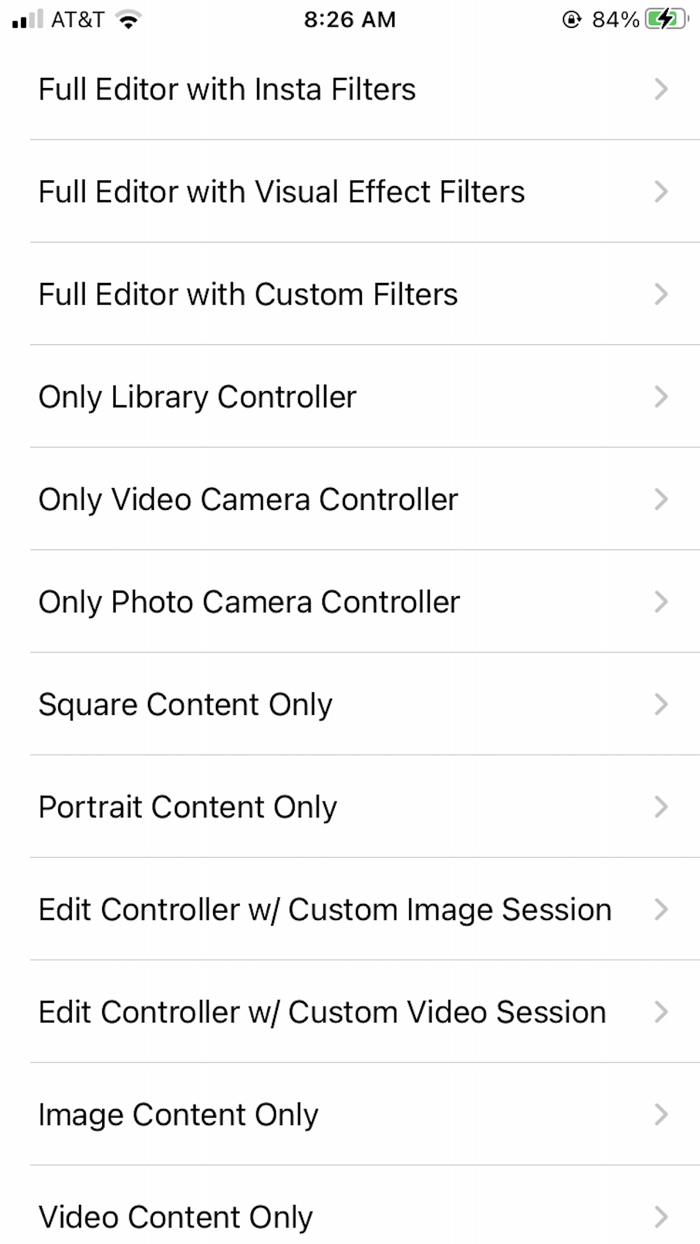The height and width of the screenshot is (1244, 700).
Task: Tap the chevron beside Only Library Controller
Action: pyautogui.click(x=661, y=397)
